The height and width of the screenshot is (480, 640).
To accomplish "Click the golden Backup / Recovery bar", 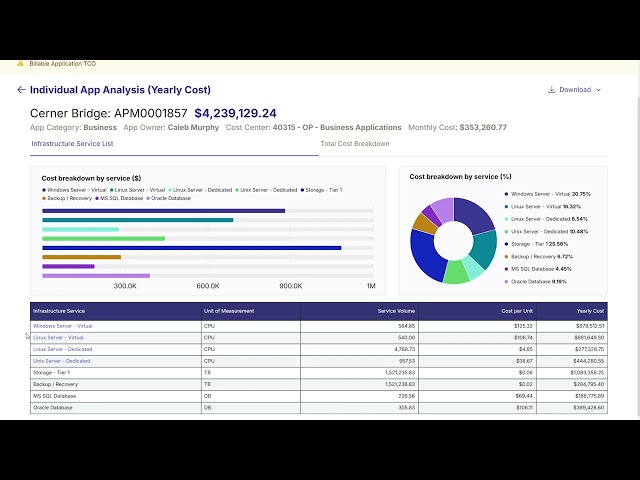I will pos(81,257).
